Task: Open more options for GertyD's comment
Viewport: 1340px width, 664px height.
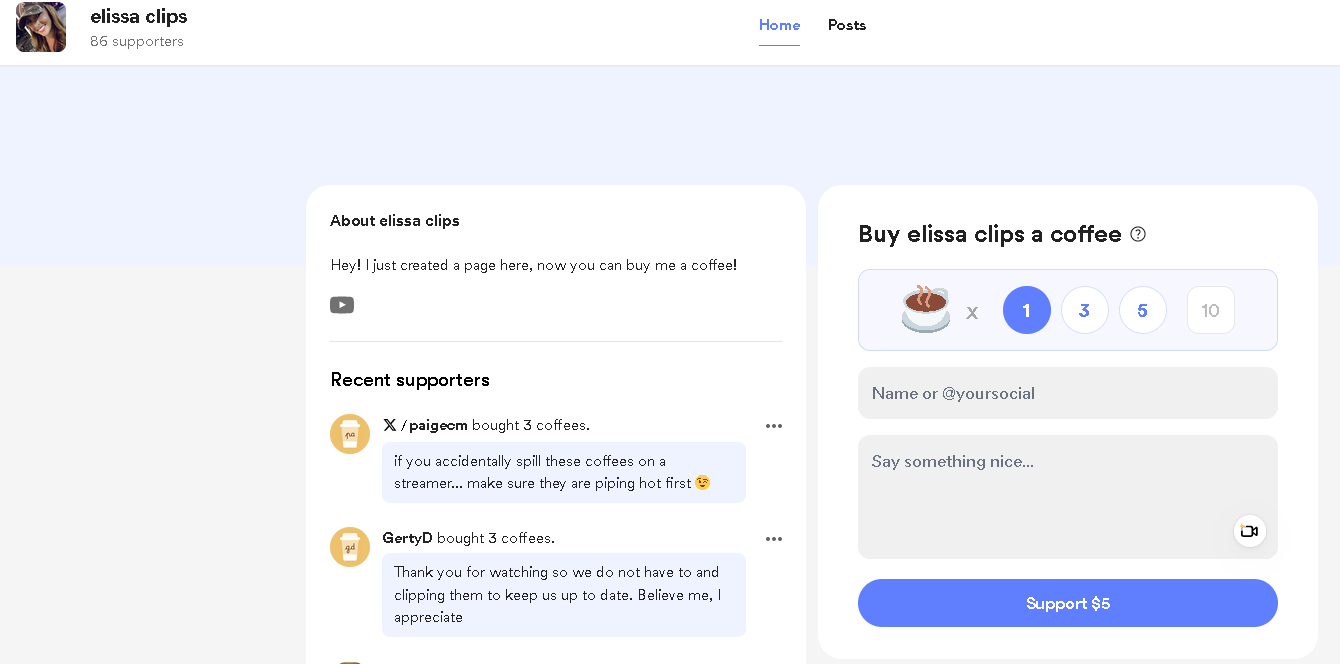Action: (x=774, y=539)
